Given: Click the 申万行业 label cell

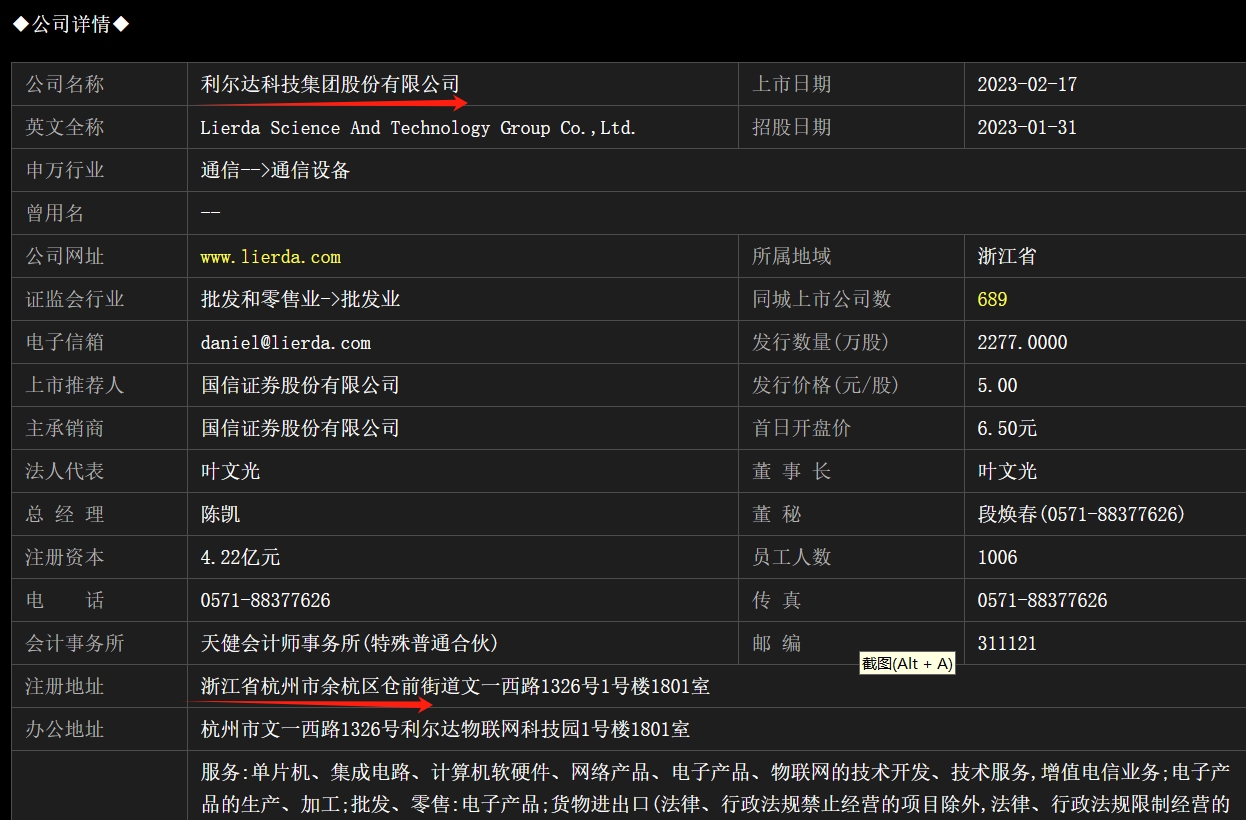Looking at the screenshot, I should tap(99, 171).
